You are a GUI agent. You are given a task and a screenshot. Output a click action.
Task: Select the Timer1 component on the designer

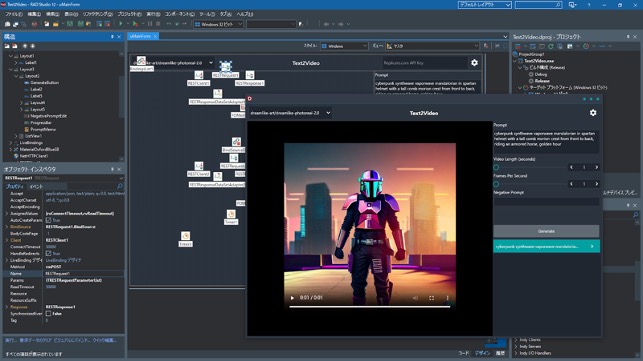[231, 214]
